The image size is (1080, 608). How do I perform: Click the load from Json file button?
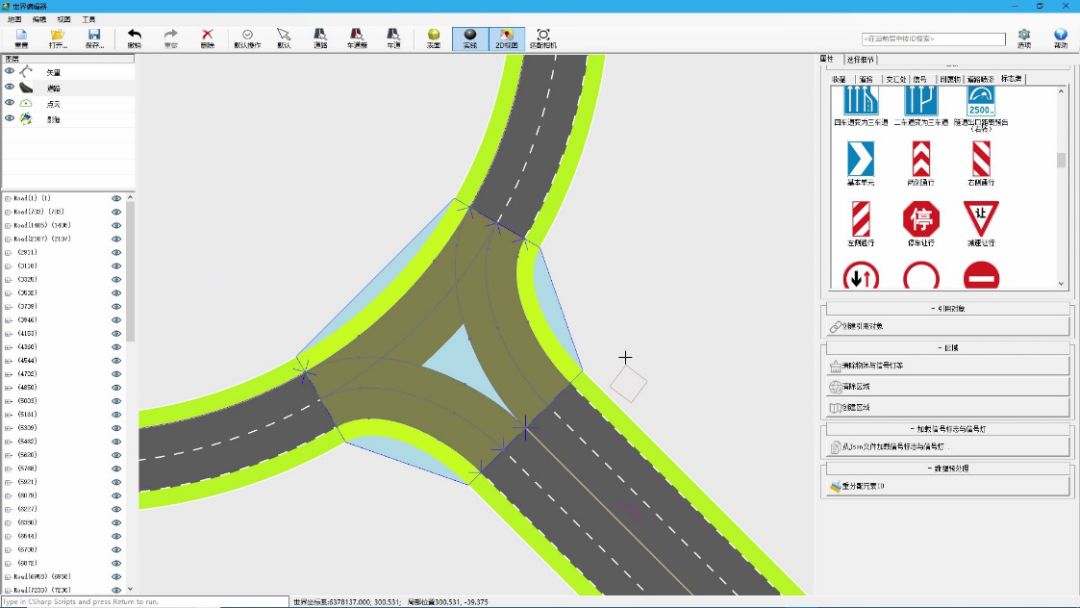pyautogui.click(x=948, y=446)
